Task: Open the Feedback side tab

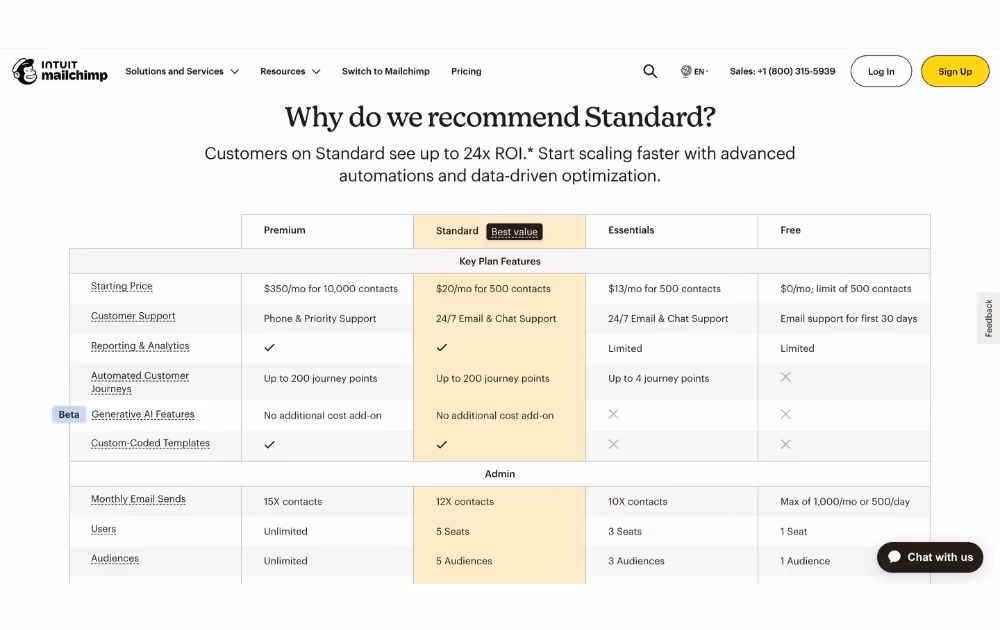Action: point(989,318)
